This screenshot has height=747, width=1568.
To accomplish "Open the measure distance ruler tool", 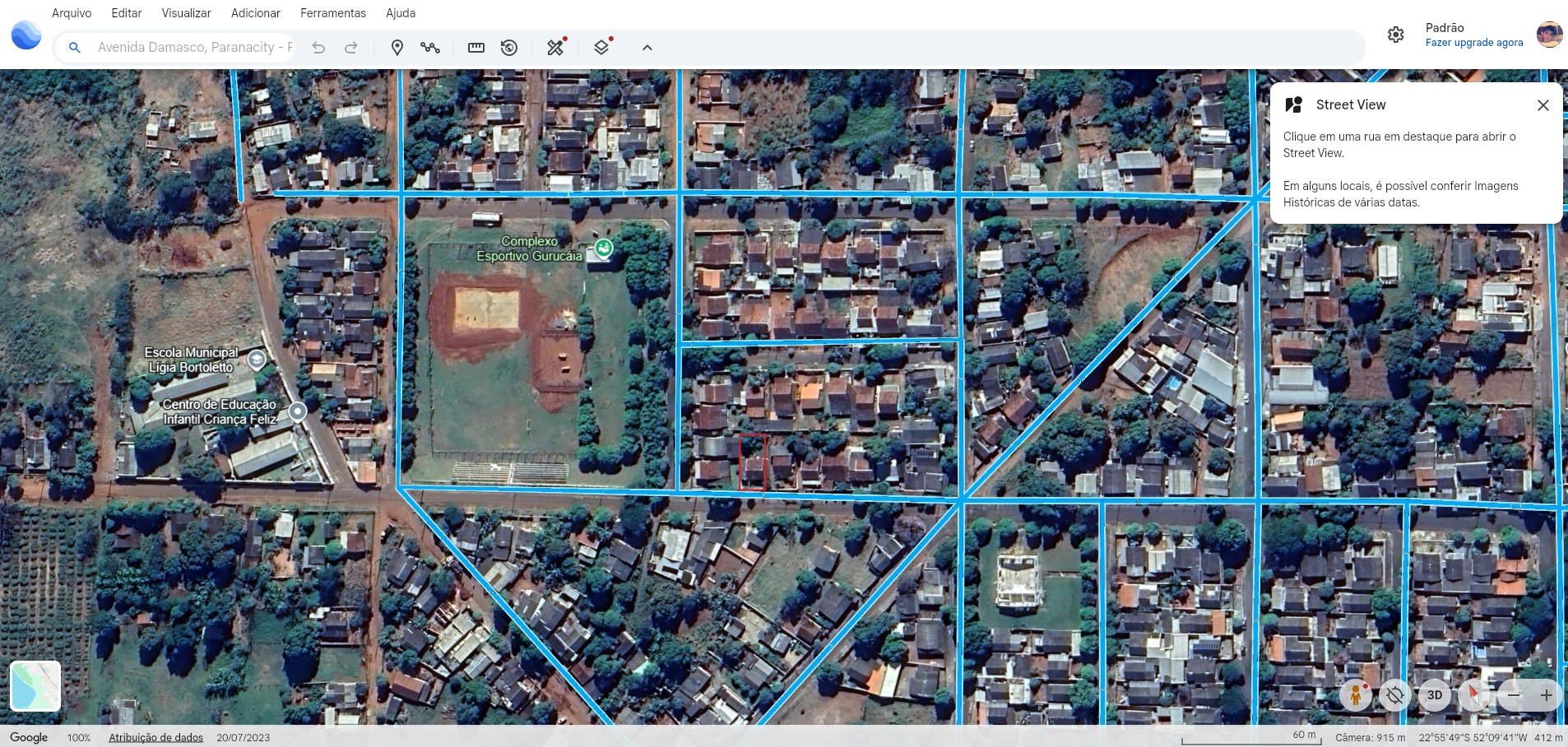I will (476, 48).
